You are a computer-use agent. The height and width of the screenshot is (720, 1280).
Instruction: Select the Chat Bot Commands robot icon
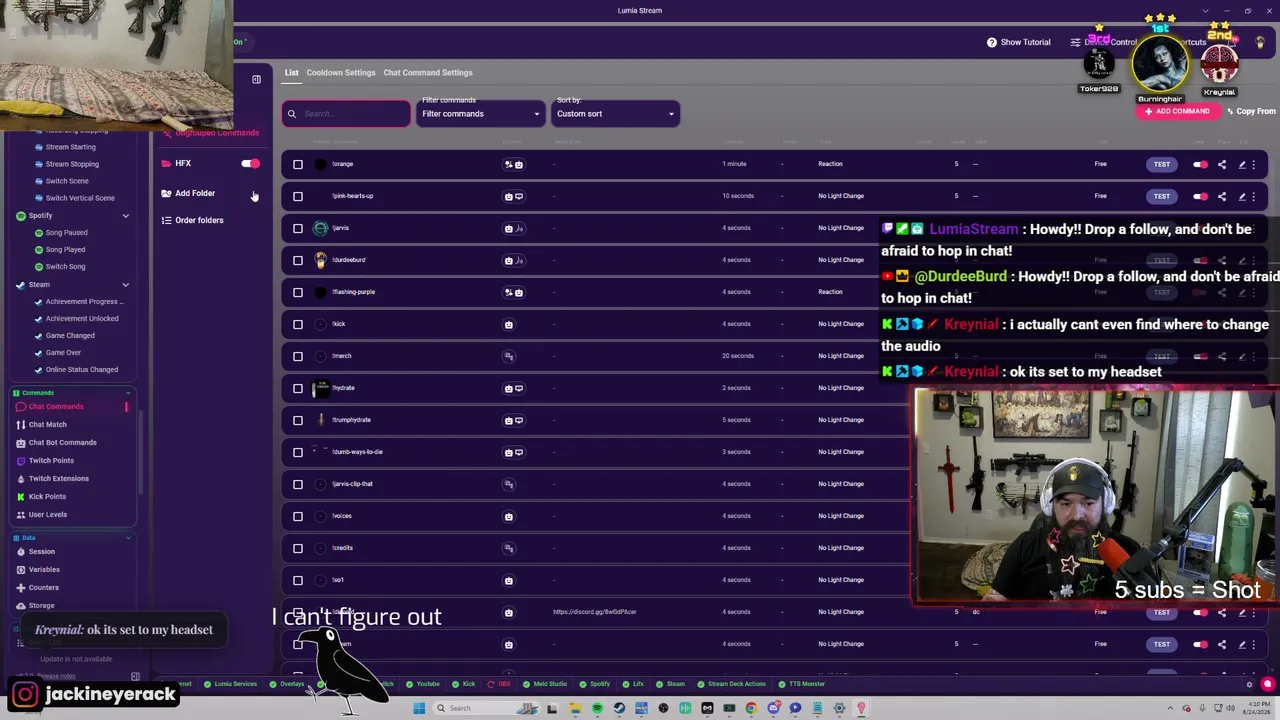click(x=20, y=443)
